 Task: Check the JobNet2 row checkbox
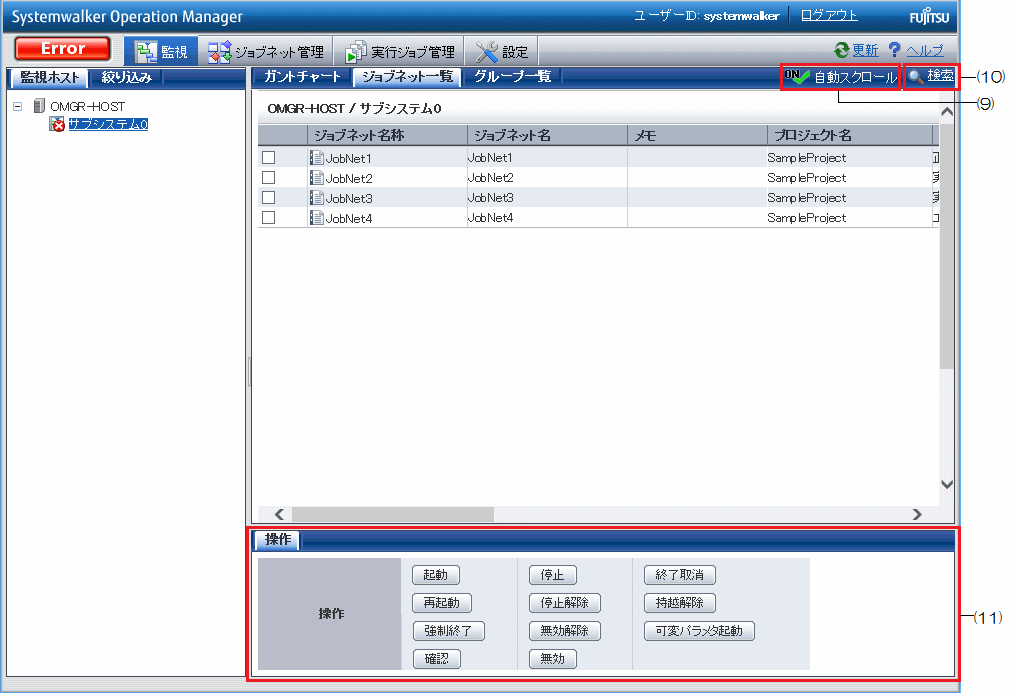(x=269, y=178)
